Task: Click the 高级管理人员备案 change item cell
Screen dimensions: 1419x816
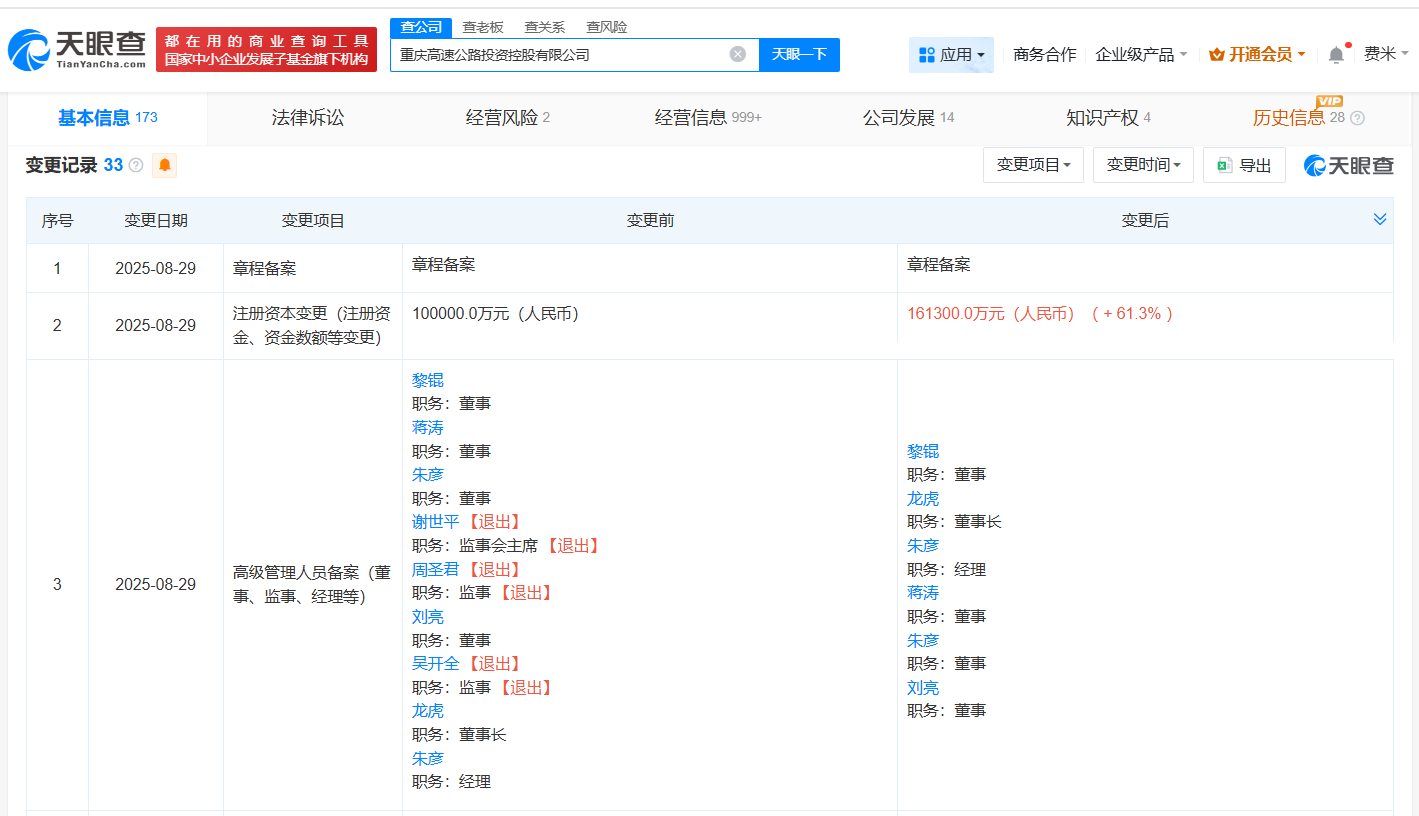Action: pyautogui.click(x=313, y=585)
